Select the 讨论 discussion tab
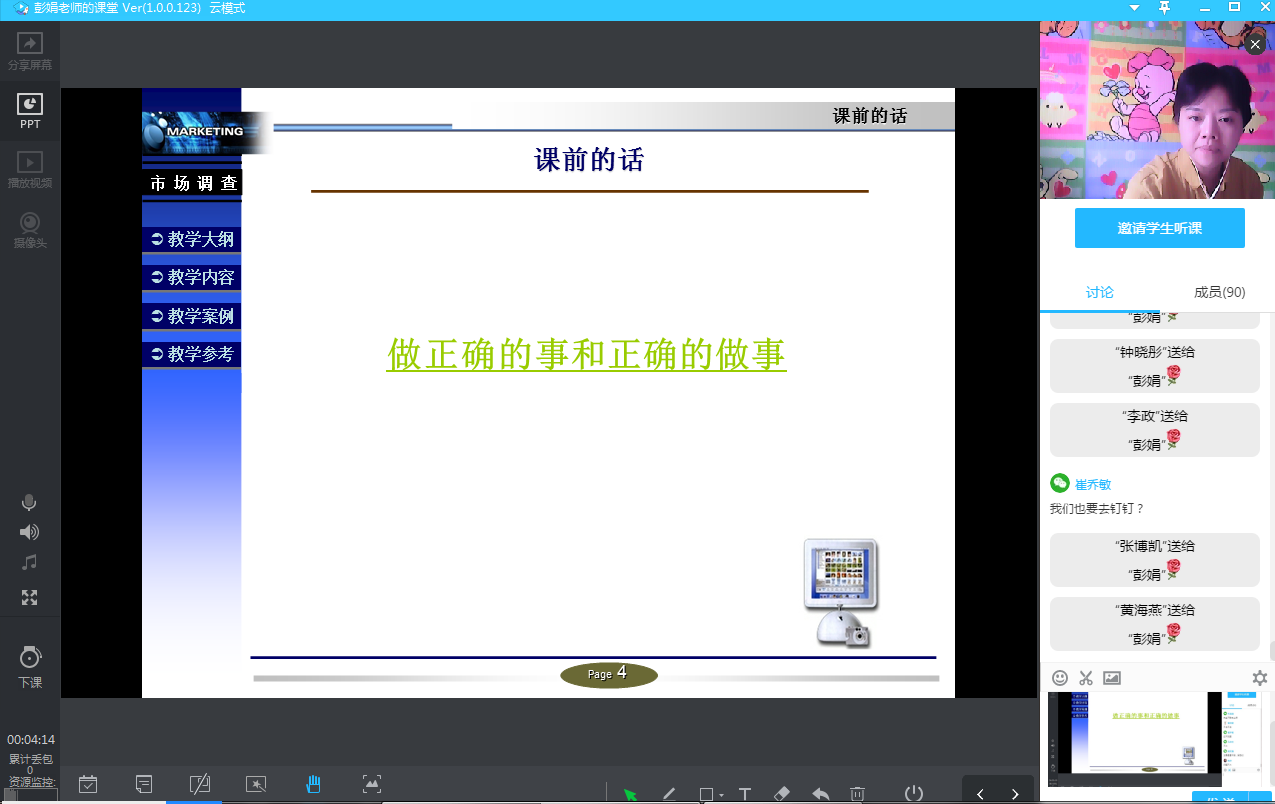Screen dimensions: 1275x804 coord(1099,292)
